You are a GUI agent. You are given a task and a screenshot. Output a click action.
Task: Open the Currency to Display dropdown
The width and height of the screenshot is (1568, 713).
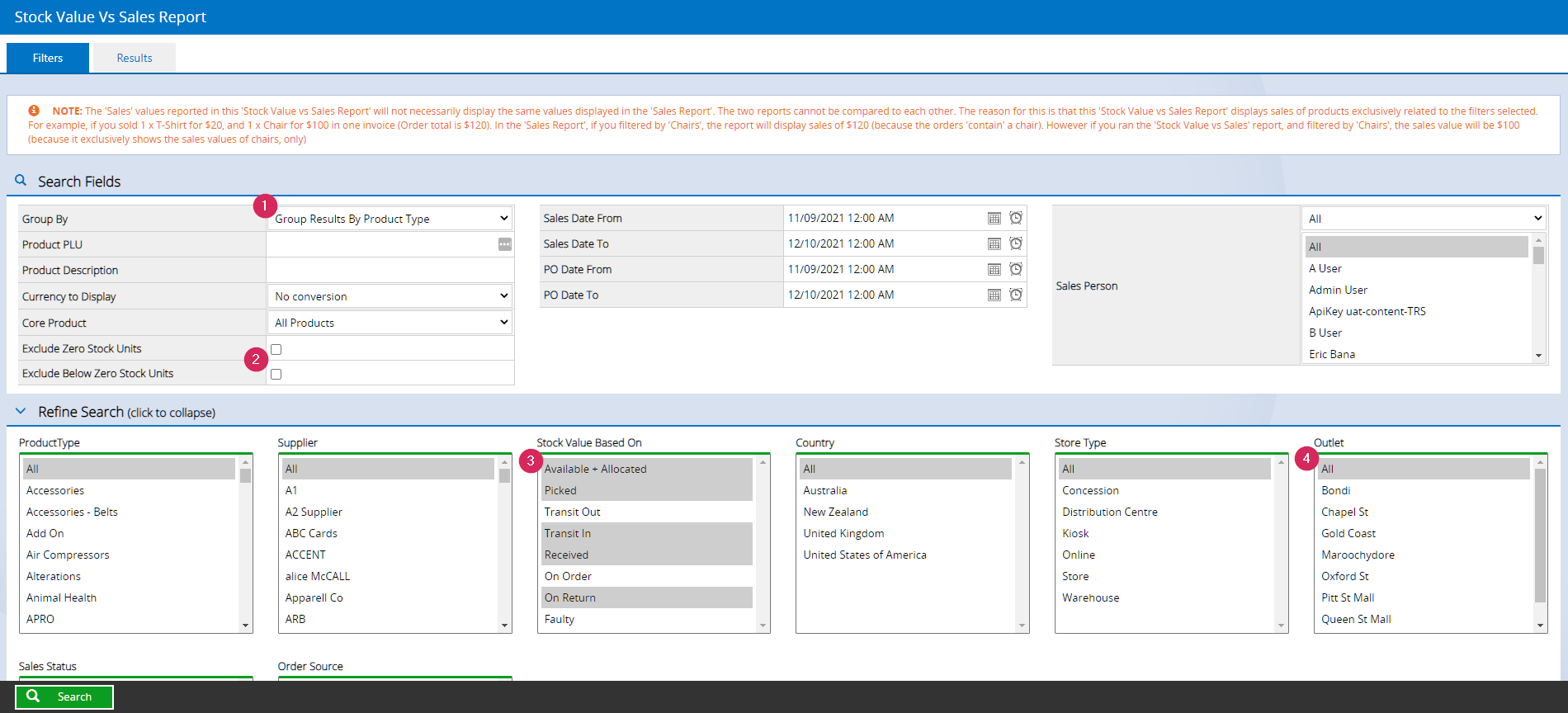point(390,296)
